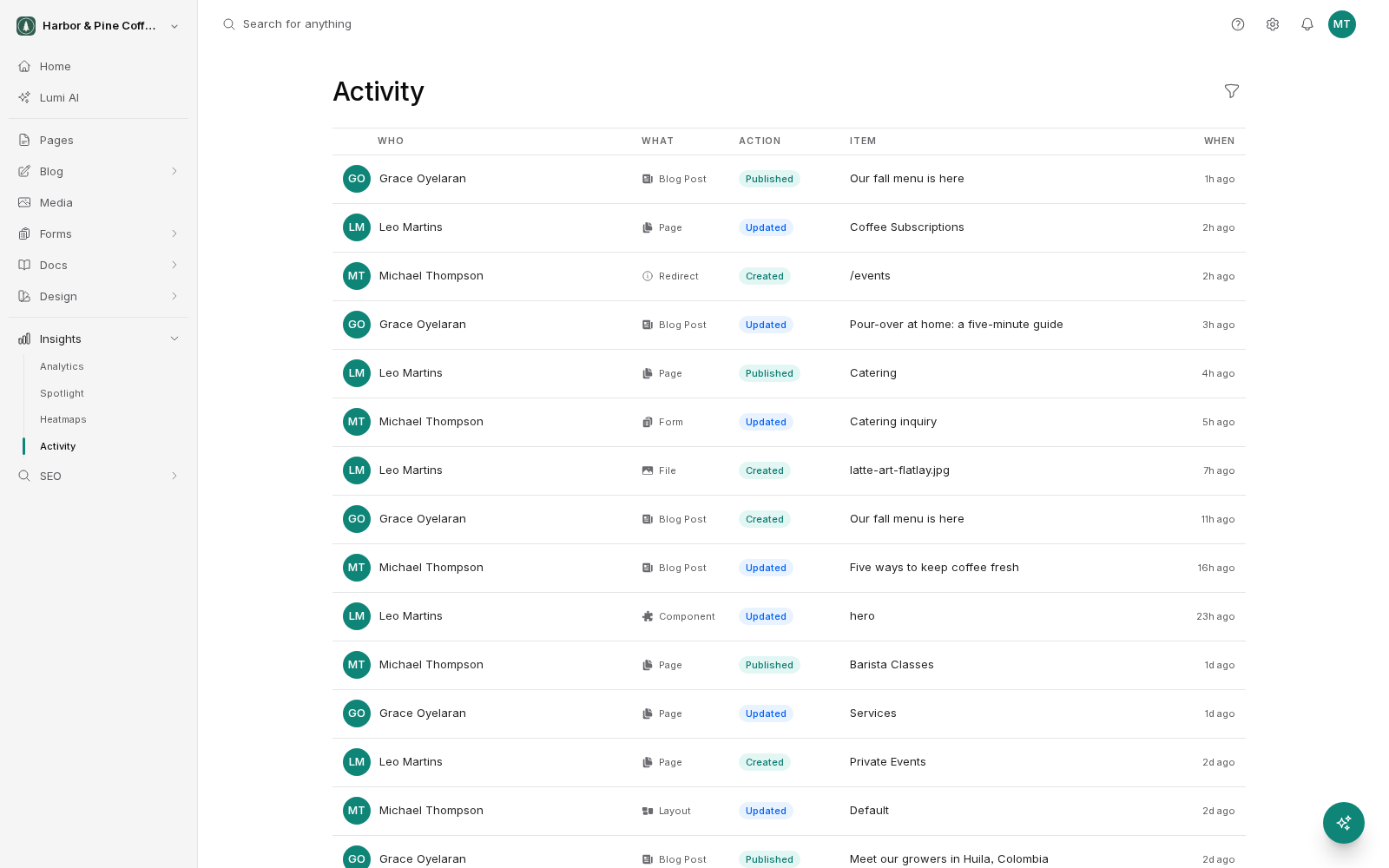The width and height of the screenshot is (1389, 868).
Task: Click Published badge on Catering row
Action: point(769,373)
